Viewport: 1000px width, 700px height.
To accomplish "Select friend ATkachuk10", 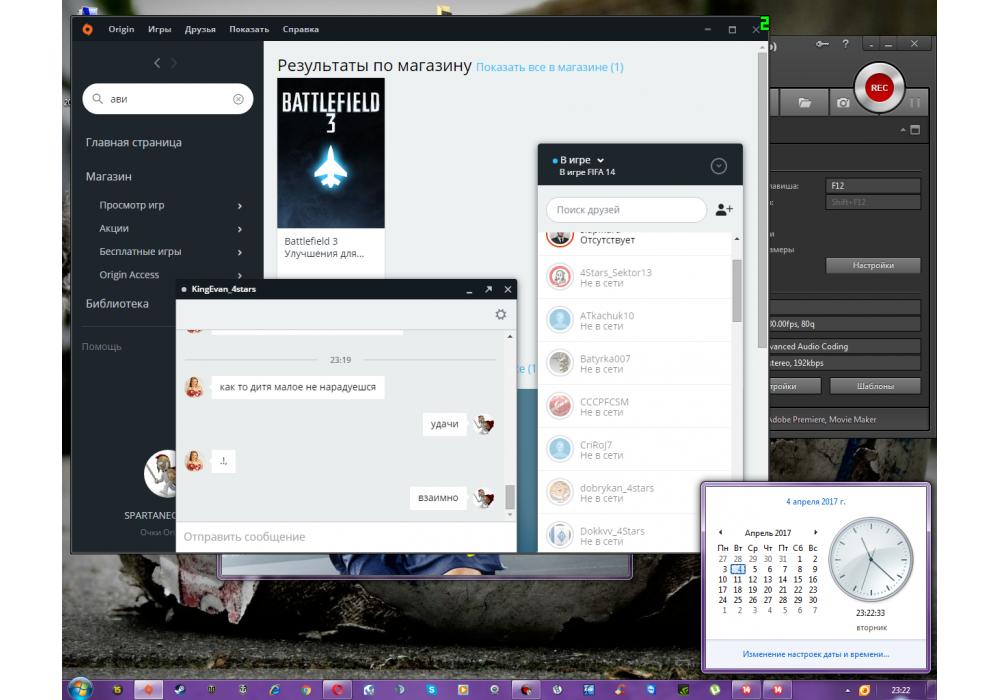I will pyautogui.click(x=635, y=320).
